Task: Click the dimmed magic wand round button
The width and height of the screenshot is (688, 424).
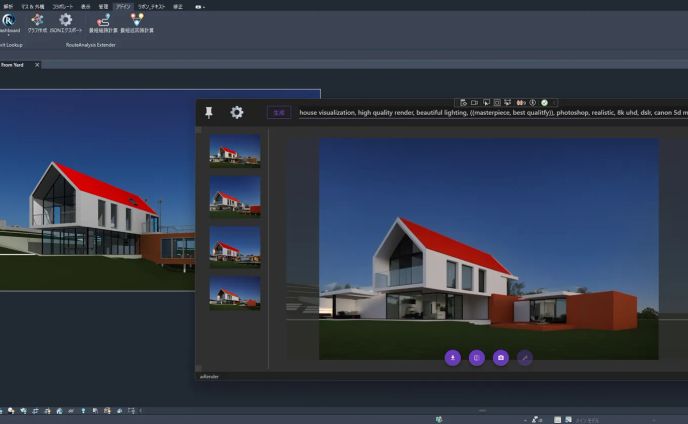Action: (525, 358)
